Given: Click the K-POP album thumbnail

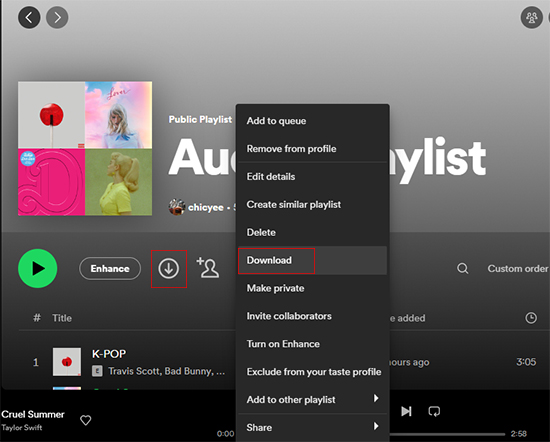Looking at the screenshot, I should coord(67,362).
